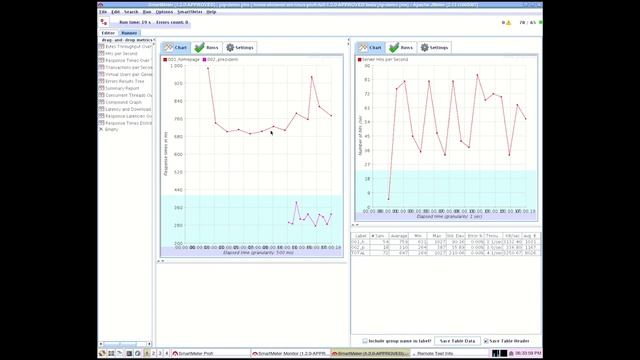This screenshot has width=640, height=360.
Task: Click gear icon on left Settings tab
Action: pyautogui.click(x=230, y=47)
